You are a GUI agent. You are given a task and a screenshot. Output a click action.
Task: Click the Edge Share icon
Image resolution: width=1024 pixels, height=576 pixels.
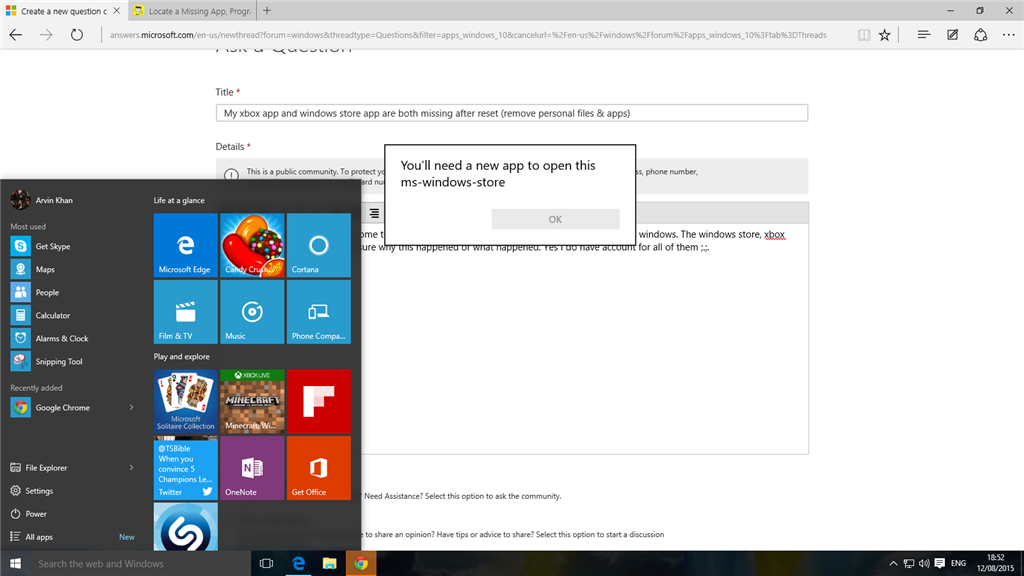pyautogui.click(x=980, y=35)
